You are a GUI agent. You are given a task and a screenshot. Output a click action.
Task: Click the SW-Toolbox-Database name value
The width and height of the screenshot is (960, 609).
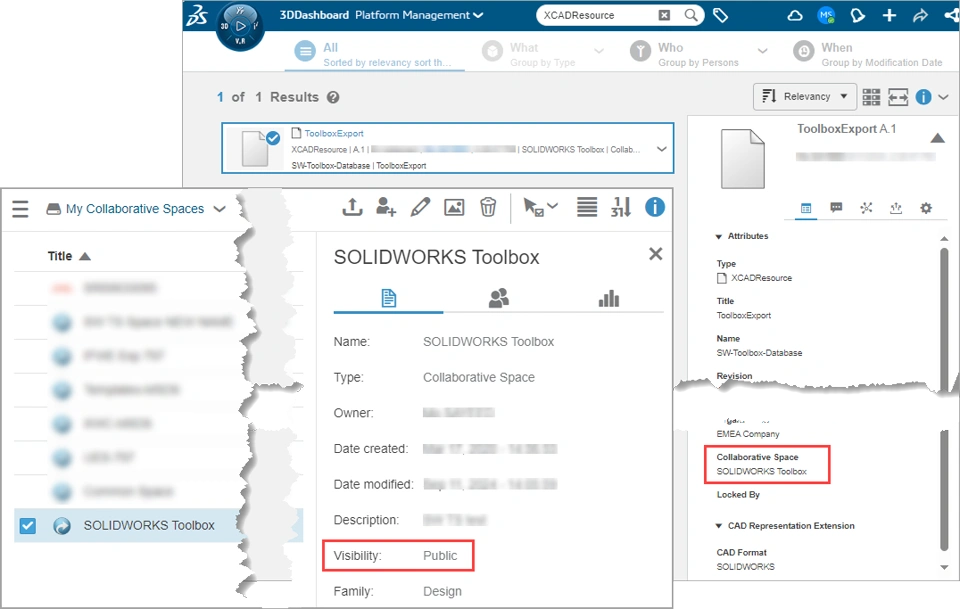[x=759, y=353]
